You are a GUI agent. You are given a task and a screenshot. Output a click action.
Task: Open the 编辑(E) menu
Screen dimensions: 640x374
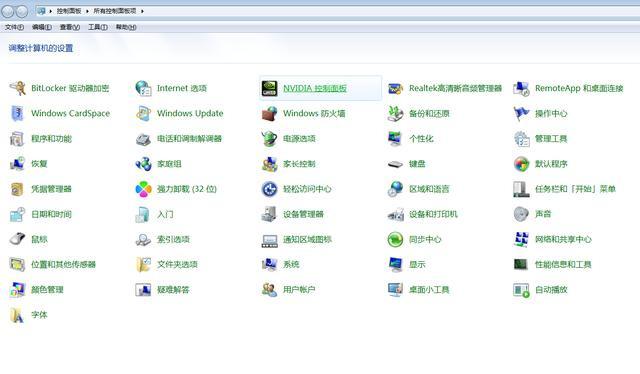pyautogui.click(x=42, y=27)
